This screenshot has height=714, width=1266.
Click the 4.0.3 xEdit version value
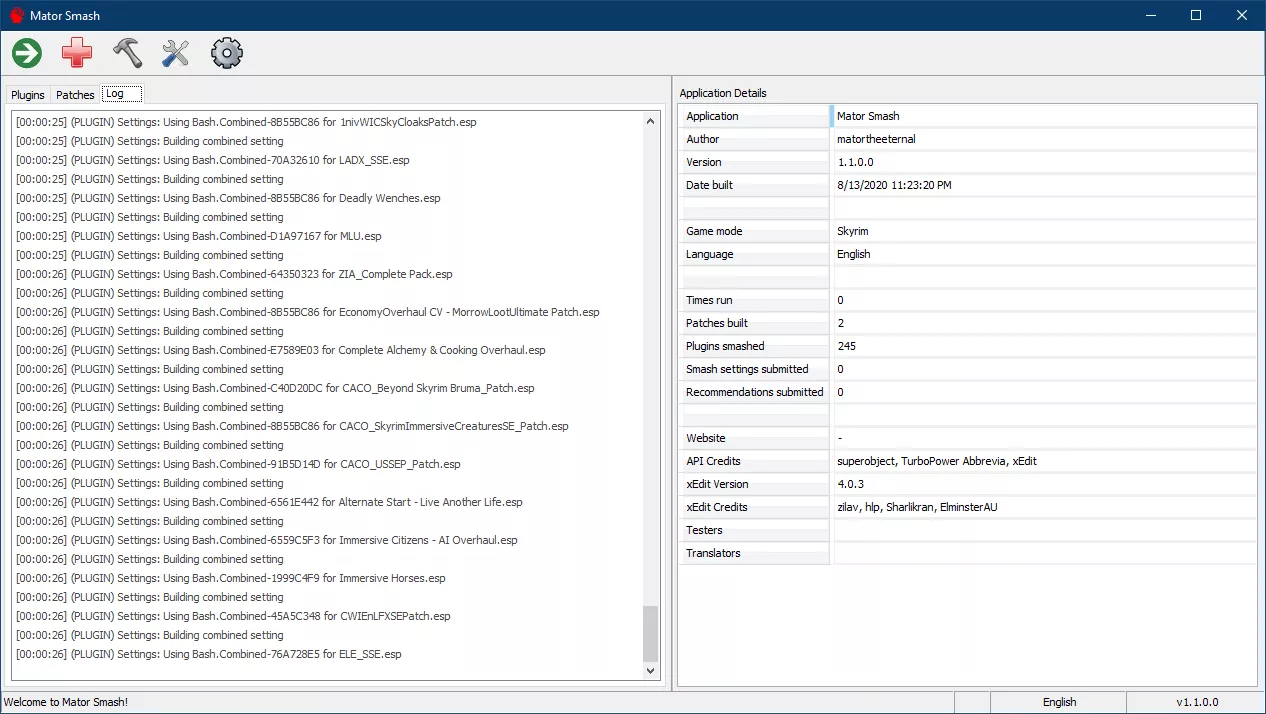(x=850, y=484)
